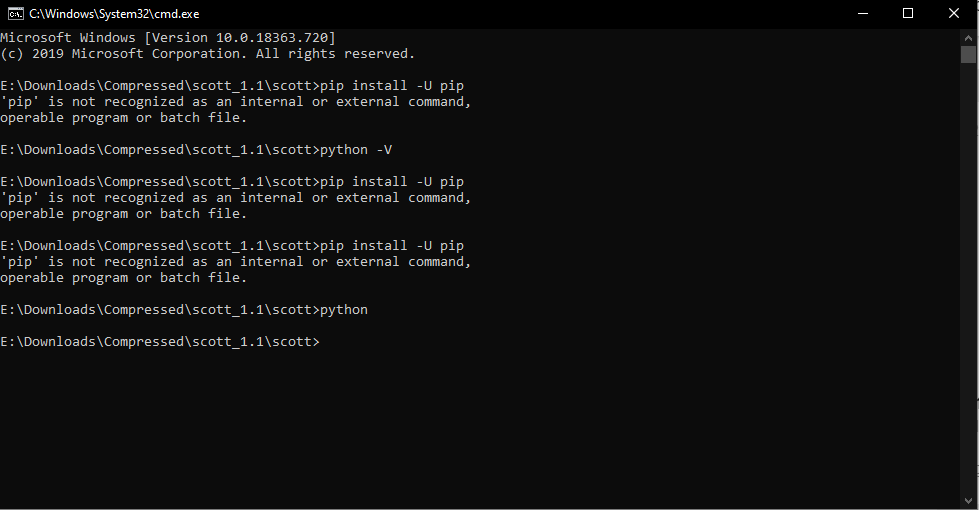Click the first "pip install -U pip" command

point(391,85)
